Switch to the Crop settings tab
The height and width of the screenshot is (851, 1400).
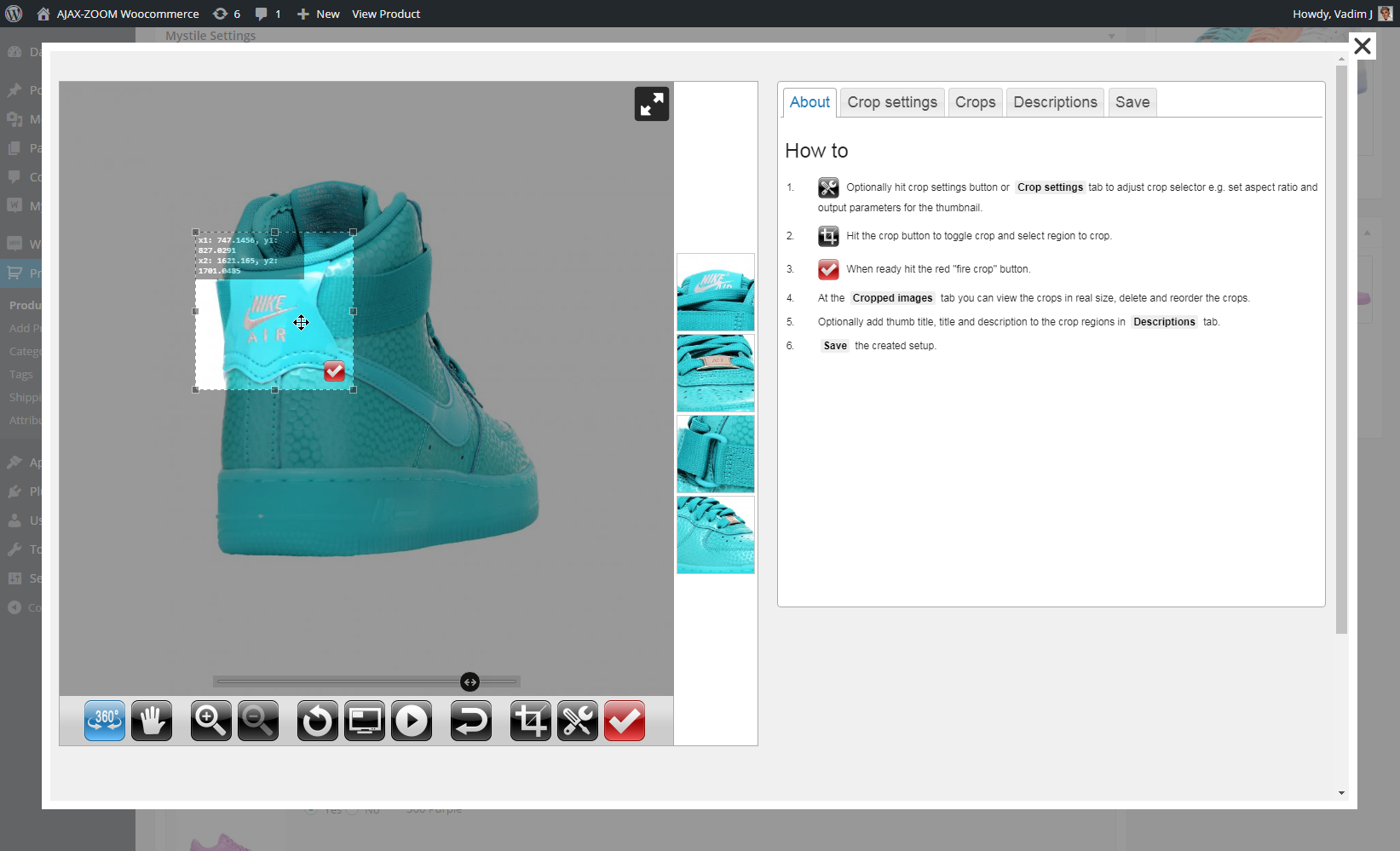click(892, 102)
